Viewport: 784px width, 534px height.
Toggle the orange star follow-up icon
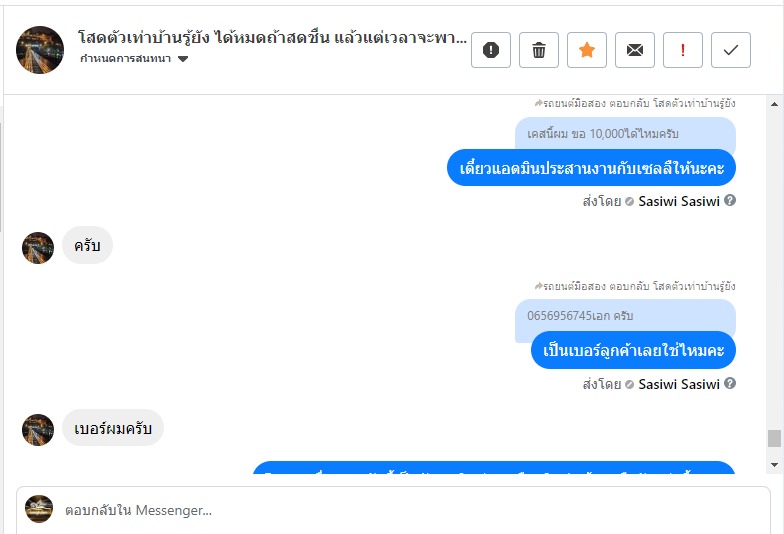tap(586, 50)
